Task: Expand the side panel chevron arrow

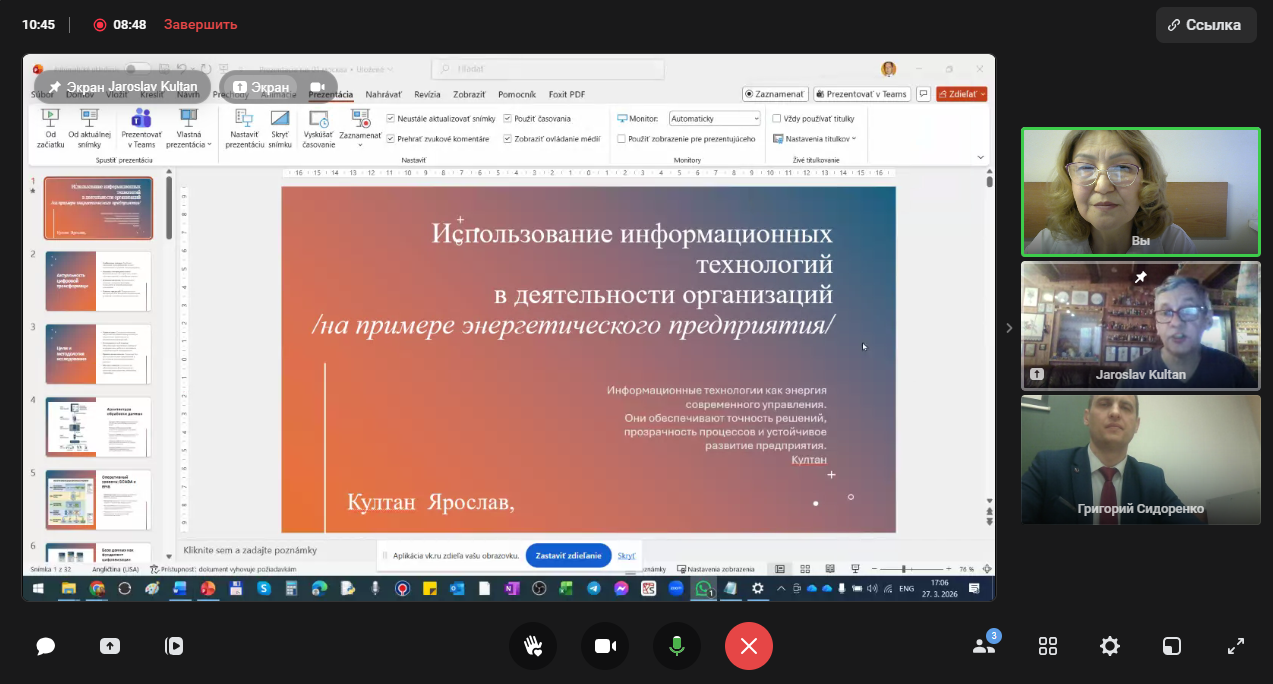Action: pos(1009,328)
